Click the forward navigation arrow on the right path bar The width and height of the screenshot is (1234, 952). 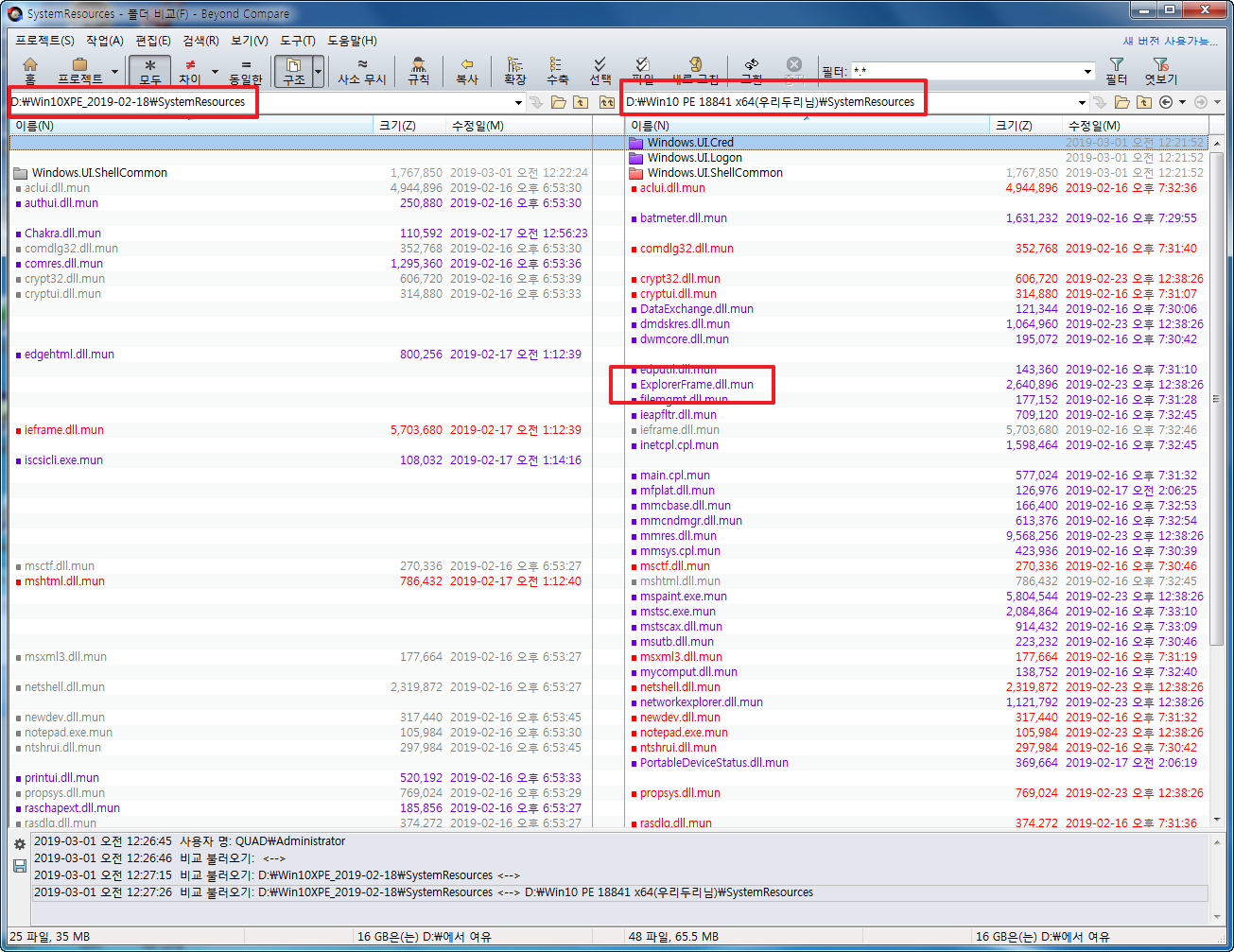(x=1201, y=102)
